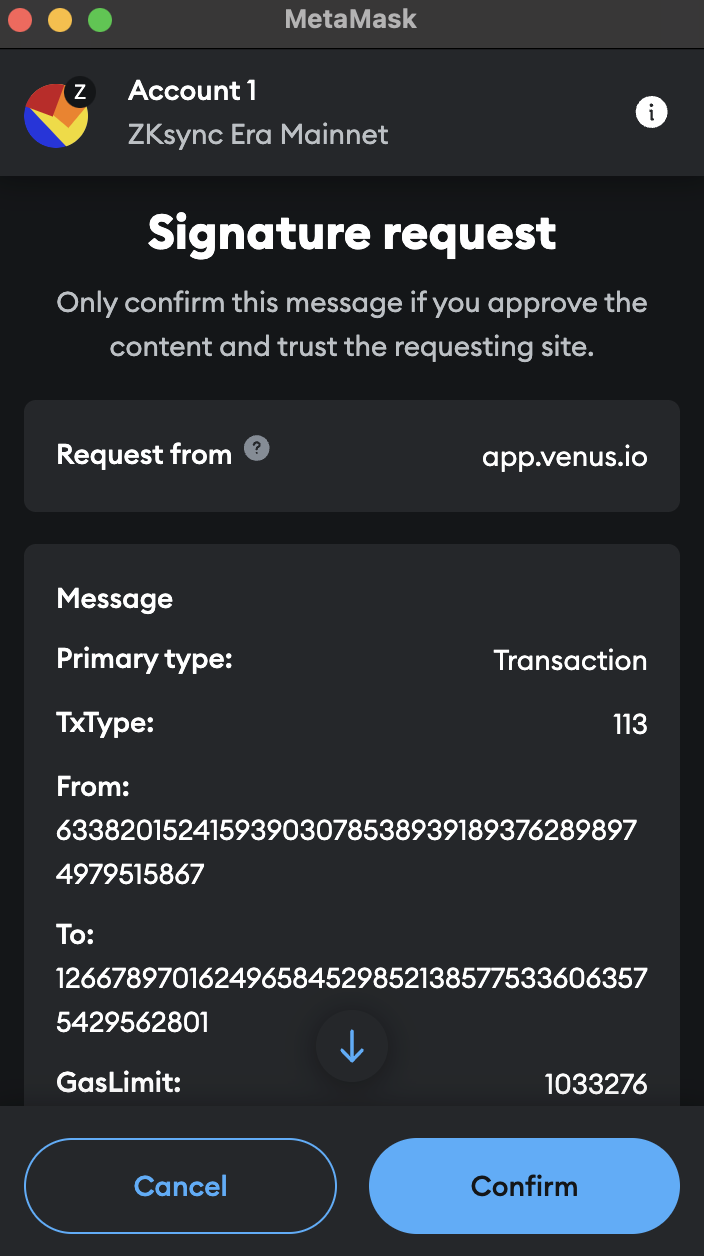Click the TxType 113 value

click(631, 723)
